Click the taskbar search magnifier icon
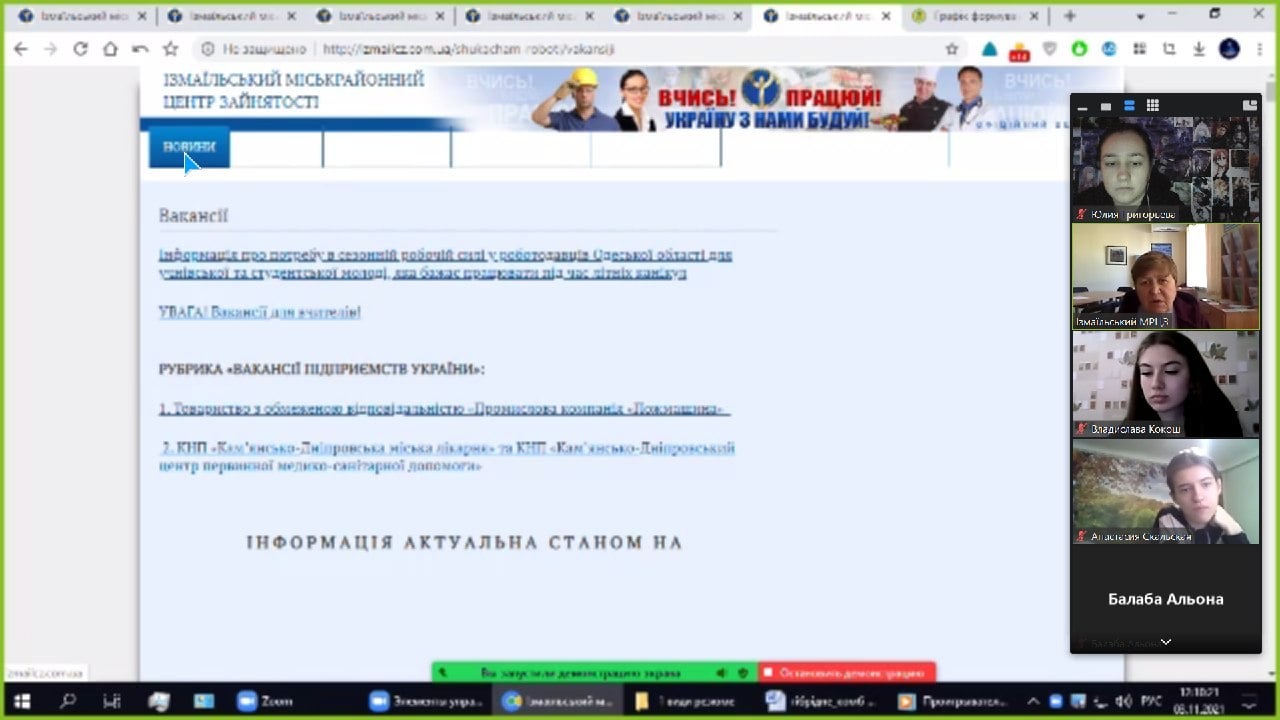The image size is (1280, 720). (68, 701)
